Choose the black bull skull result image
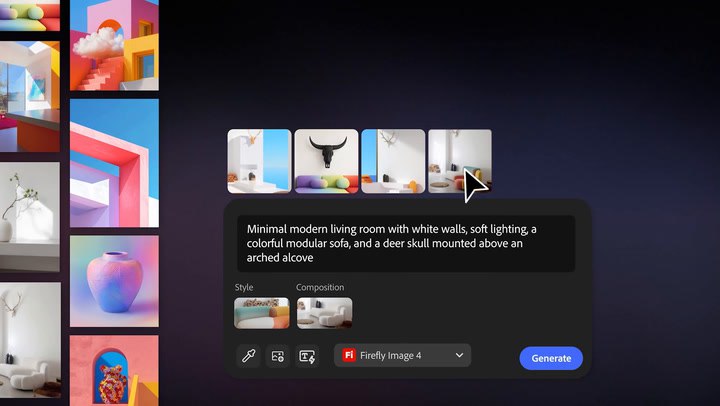This screenshot has height=406, width=720. coord(326,161)
